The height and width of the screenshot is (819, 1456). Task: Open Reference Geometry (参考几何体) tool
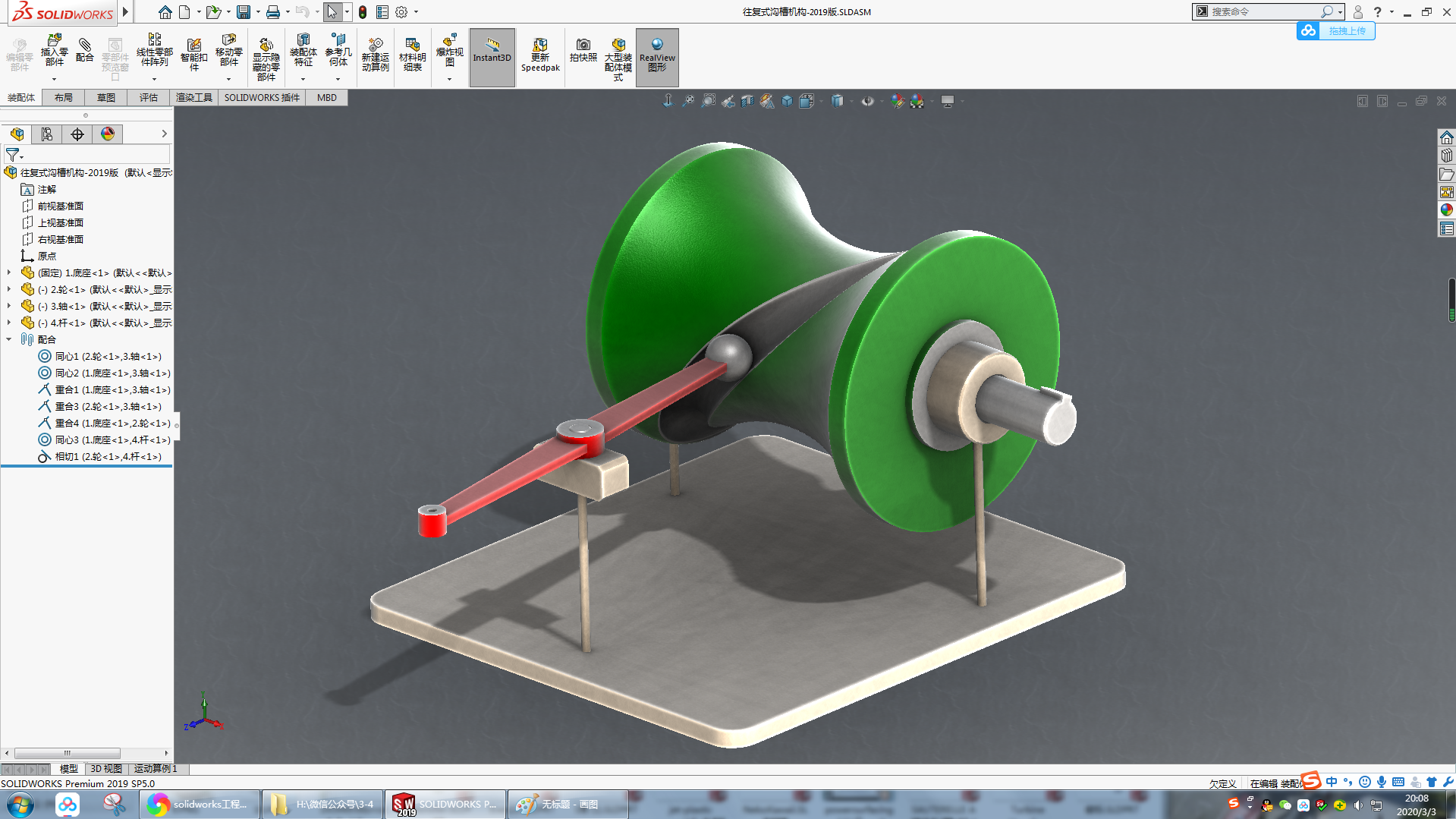tap(338, 51)
